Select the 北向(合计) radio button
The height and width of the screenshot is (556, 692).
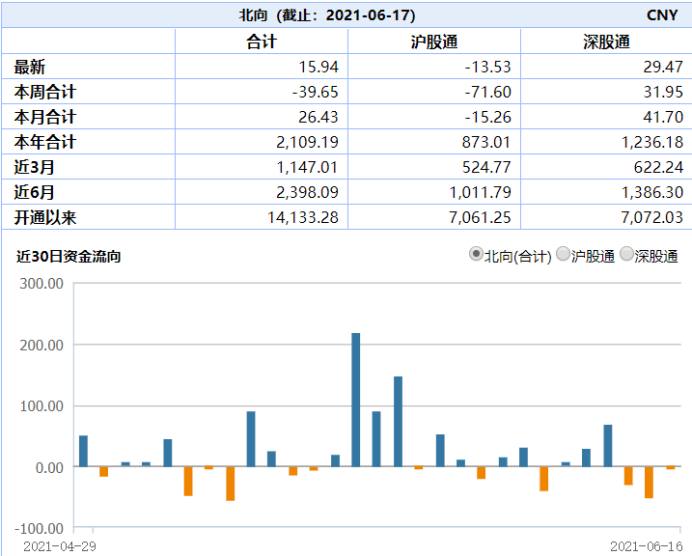(476, 254)
